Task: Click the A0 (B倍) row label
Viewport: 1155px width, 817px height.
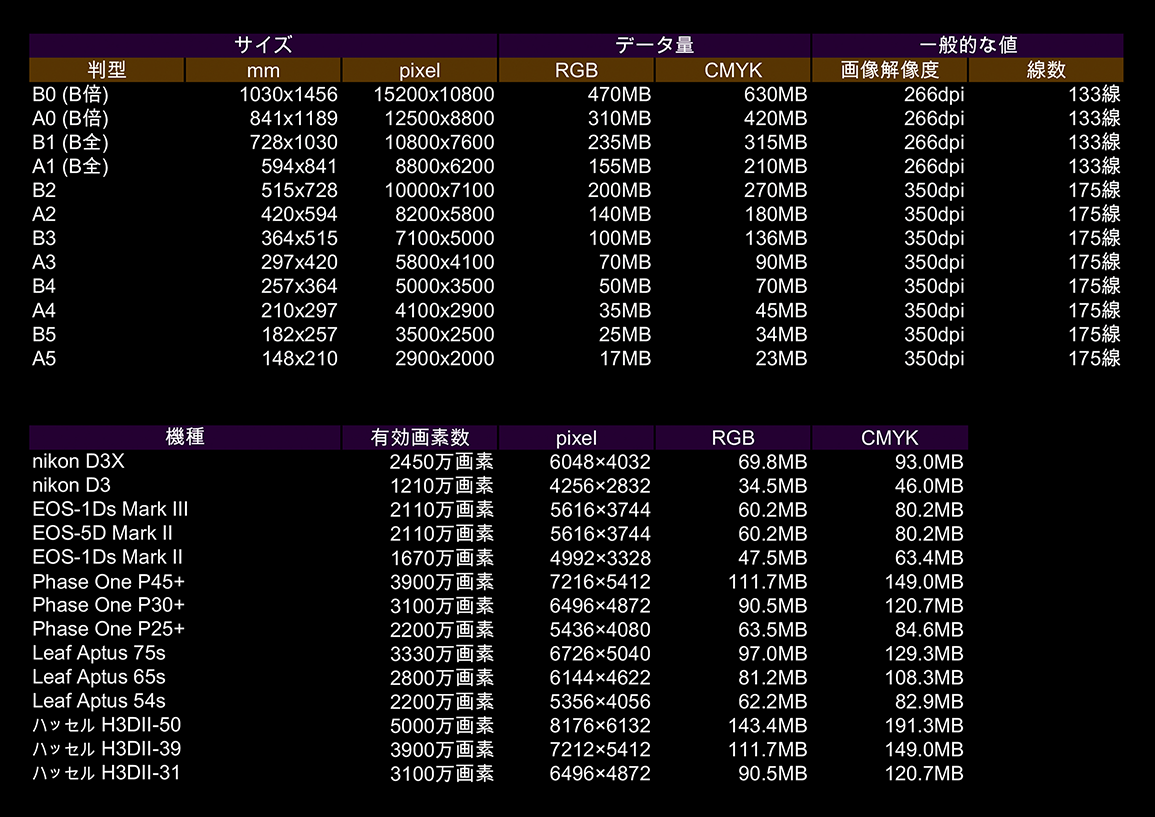Action: pos(71,119)
